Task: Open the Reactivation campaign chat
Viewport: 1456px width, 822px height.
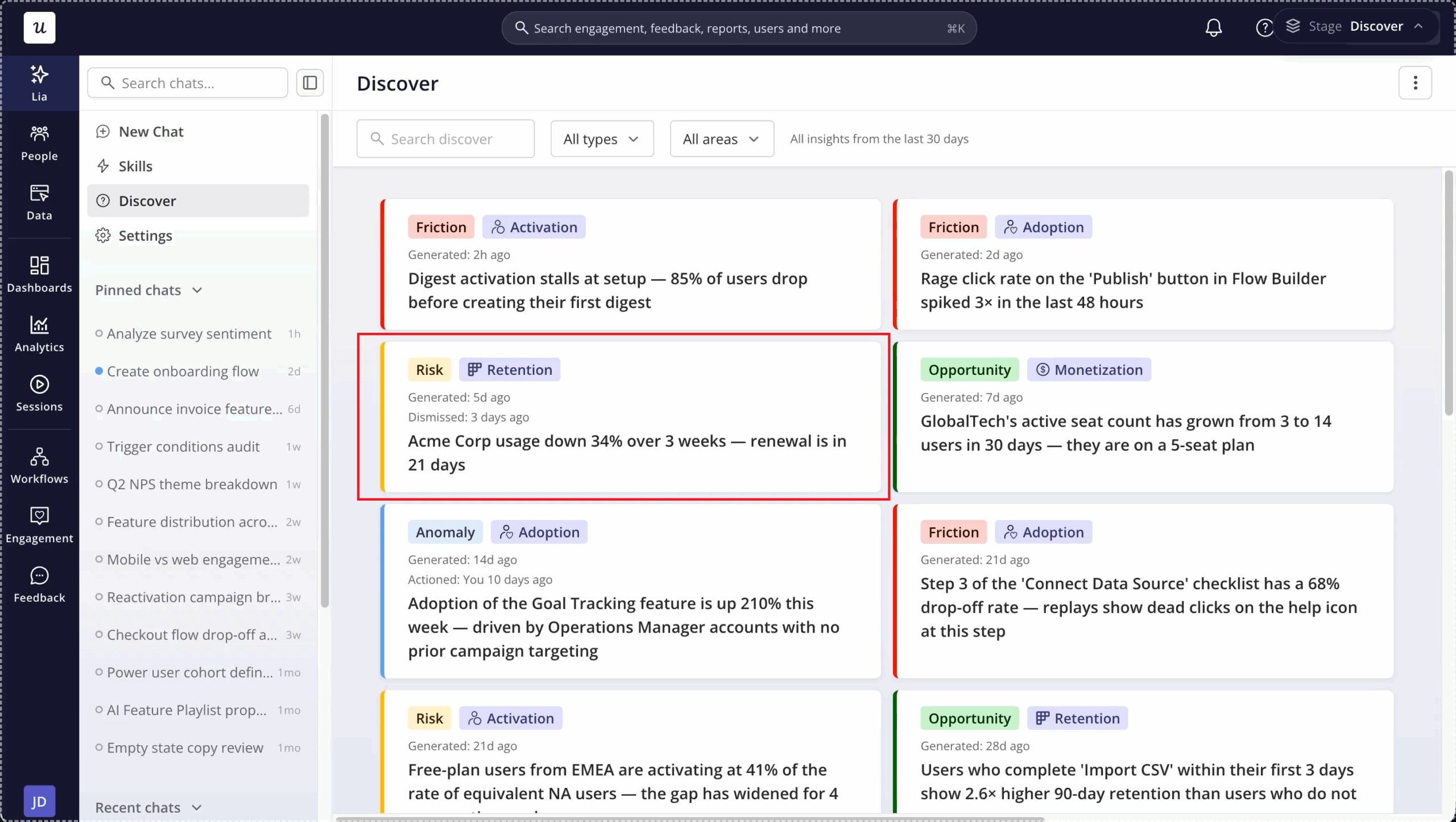Action: point(198,597)
